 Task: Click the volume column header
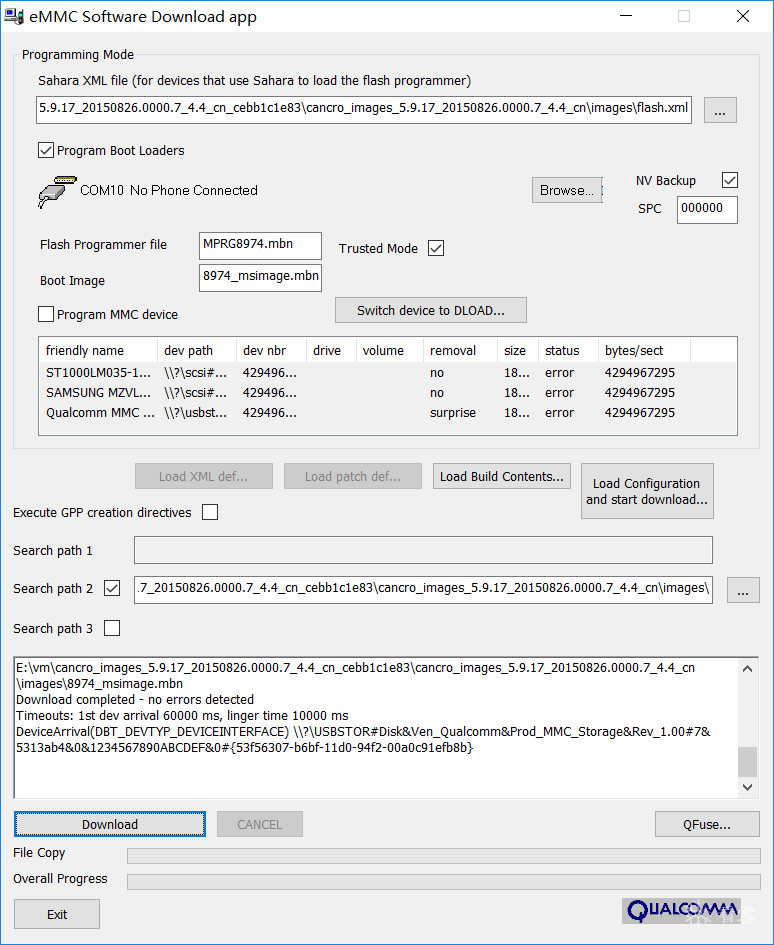[x=389, y=350]
